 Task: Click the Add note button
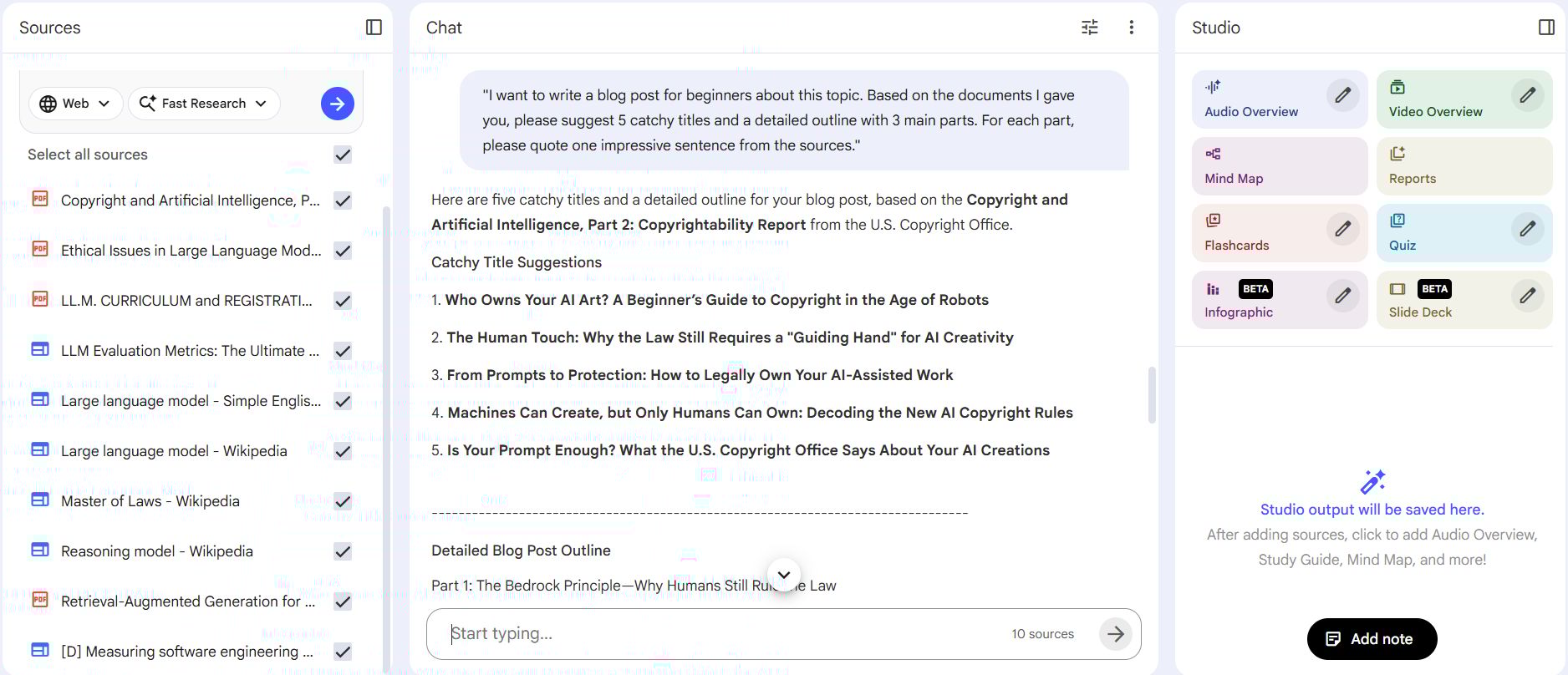tap(1372, 639)
